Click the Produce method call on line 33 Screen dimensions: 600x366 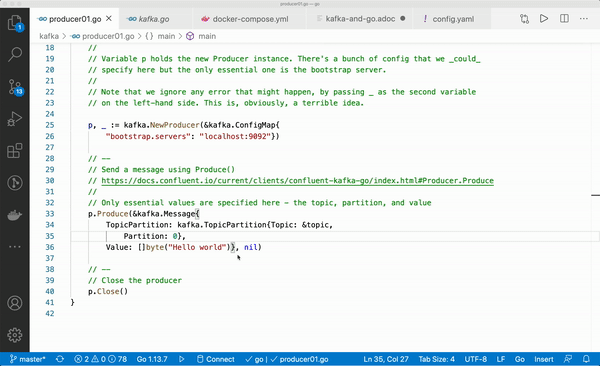(x=112, y=214)
